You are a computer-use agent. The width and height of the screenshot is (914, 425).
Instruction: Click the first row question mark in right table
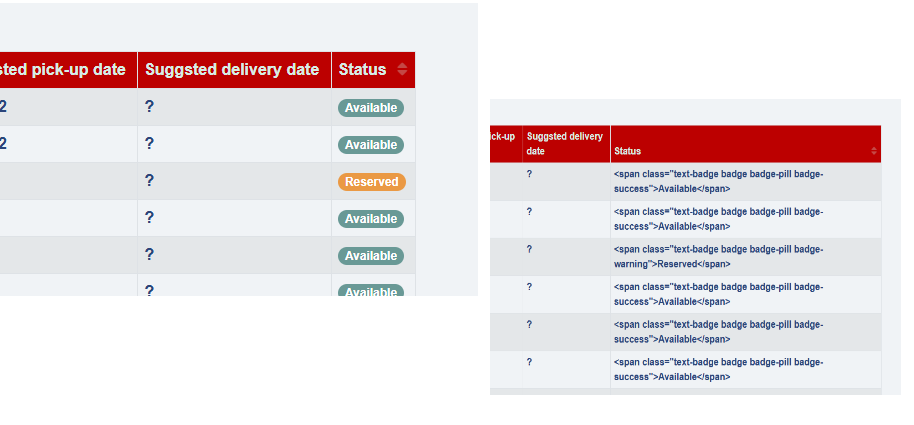point(529,174)
